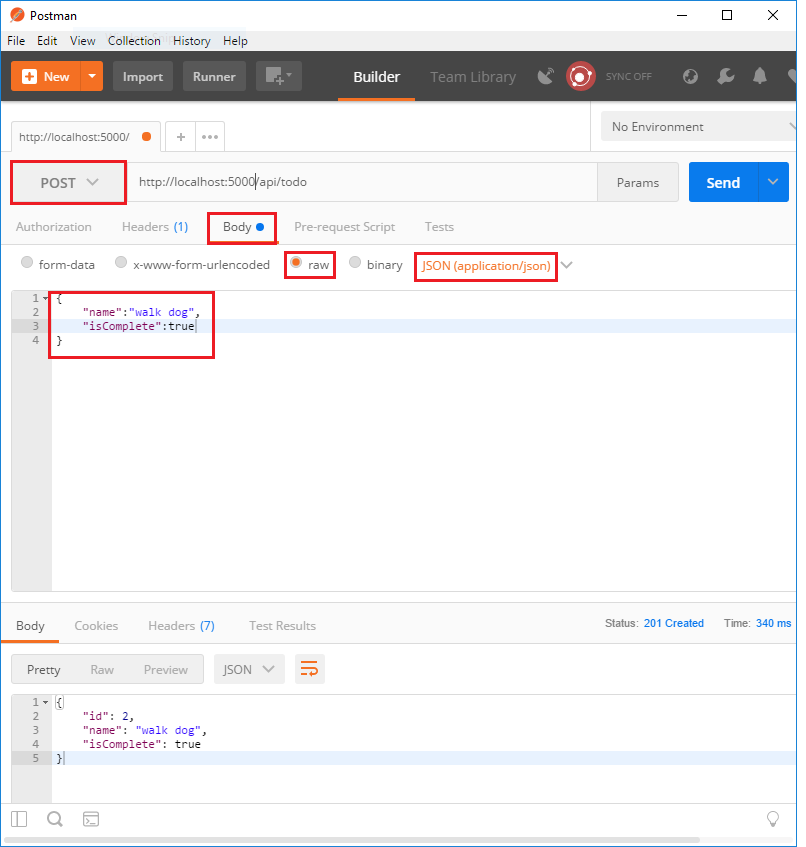
Task: Open the Runner
Action: [x=214, y=77]
